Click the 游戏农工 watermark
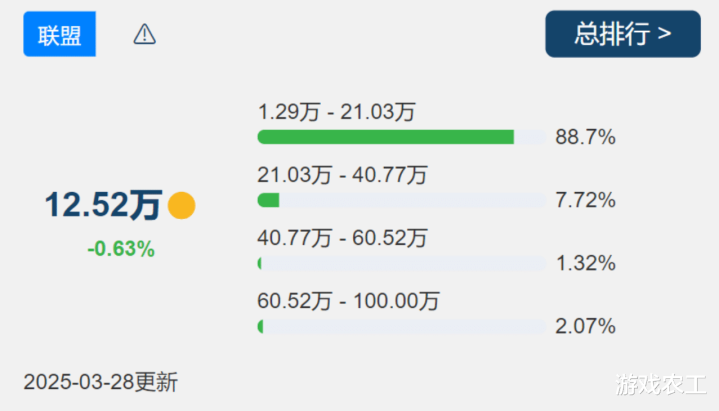The image size is (719, 411). 661,384
